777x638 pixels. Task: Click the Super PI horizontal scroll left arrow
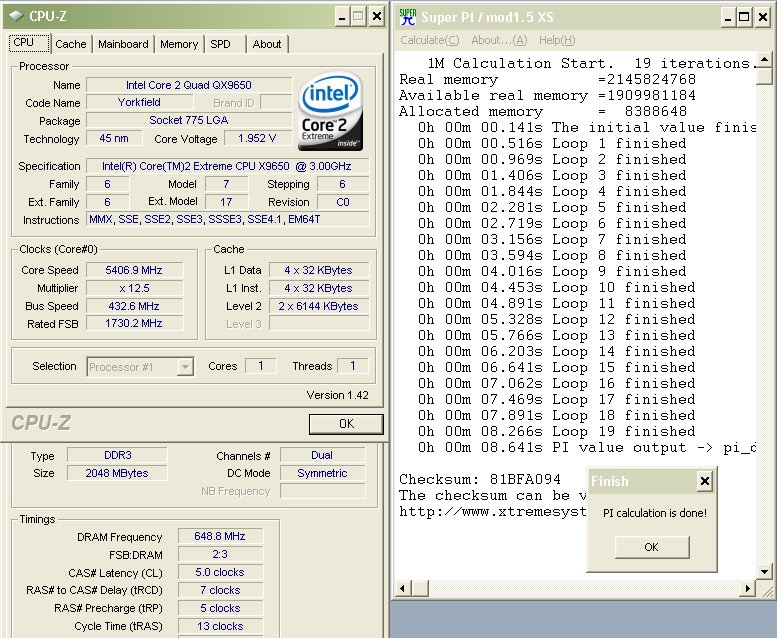[403, 588]
